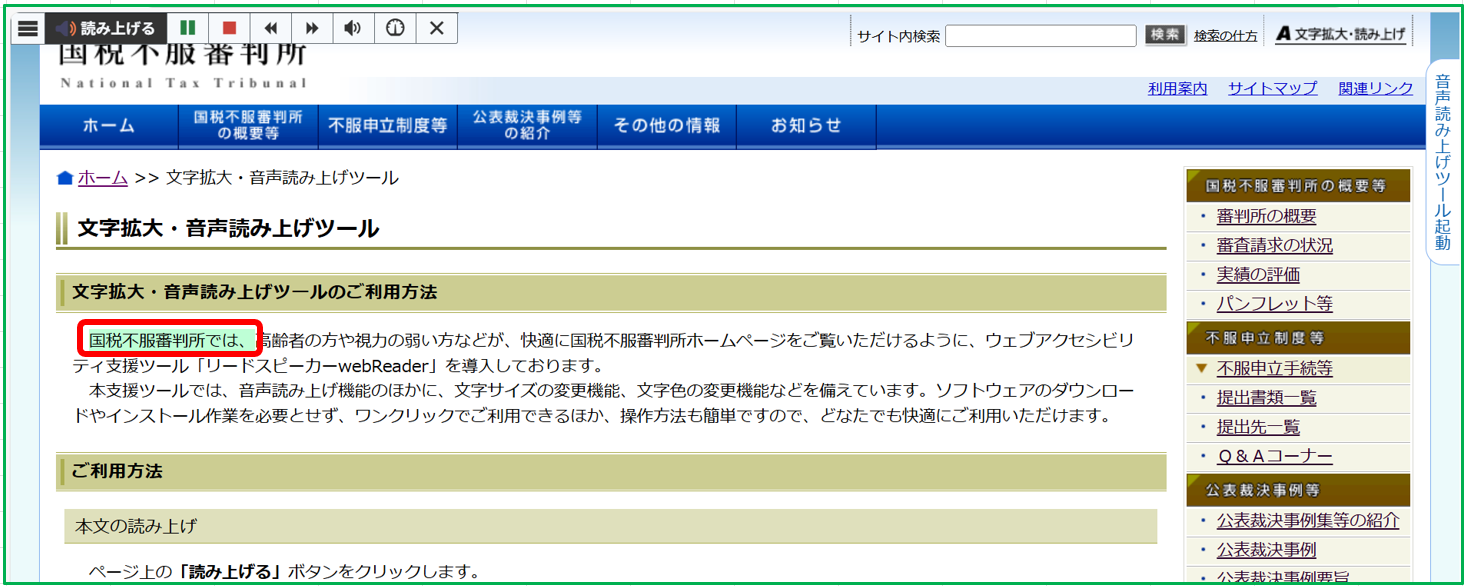This screenshot has width=1464, height=586.
Task: Open the reading speed gauge icon
Action: pyautogui.click(x=395, y=29)
